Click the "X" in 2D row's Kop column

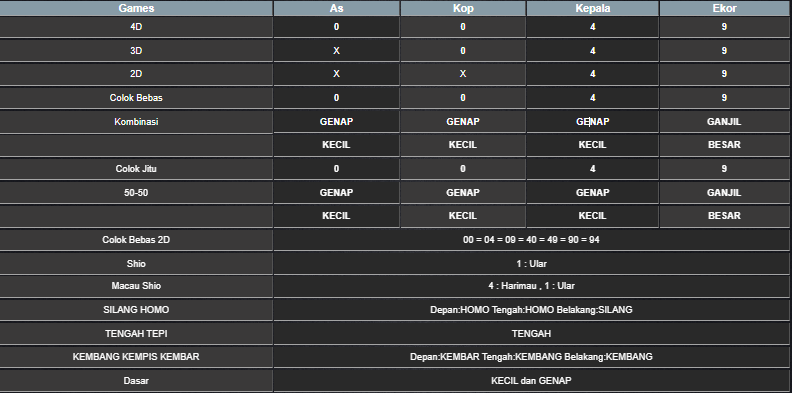463,74
